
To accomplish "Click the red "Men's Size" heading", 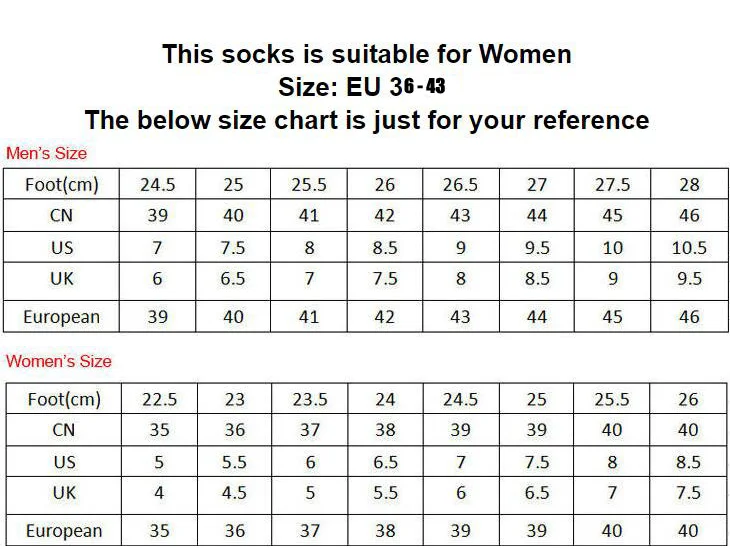I will pyautogui.click(x=46, y=153).
